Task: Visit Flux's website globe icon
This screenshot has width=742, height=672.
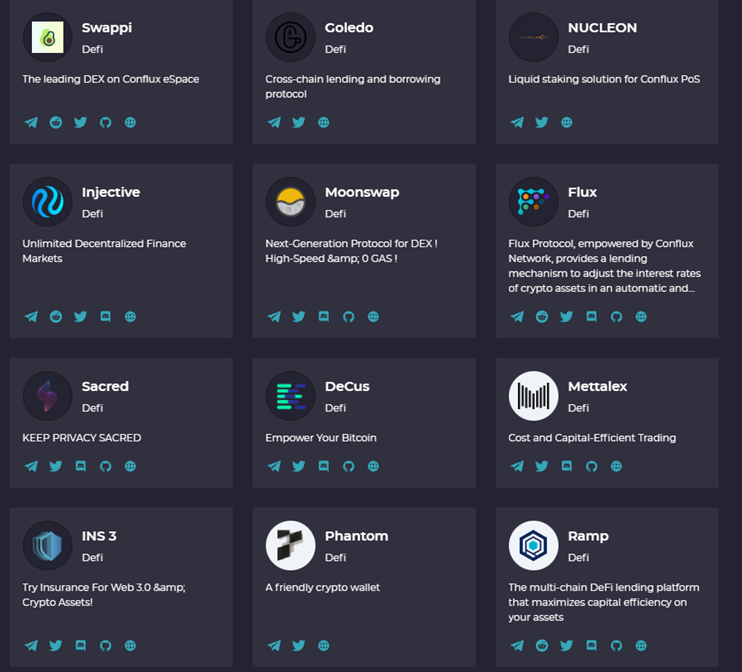Action: [x=641, y=317]
